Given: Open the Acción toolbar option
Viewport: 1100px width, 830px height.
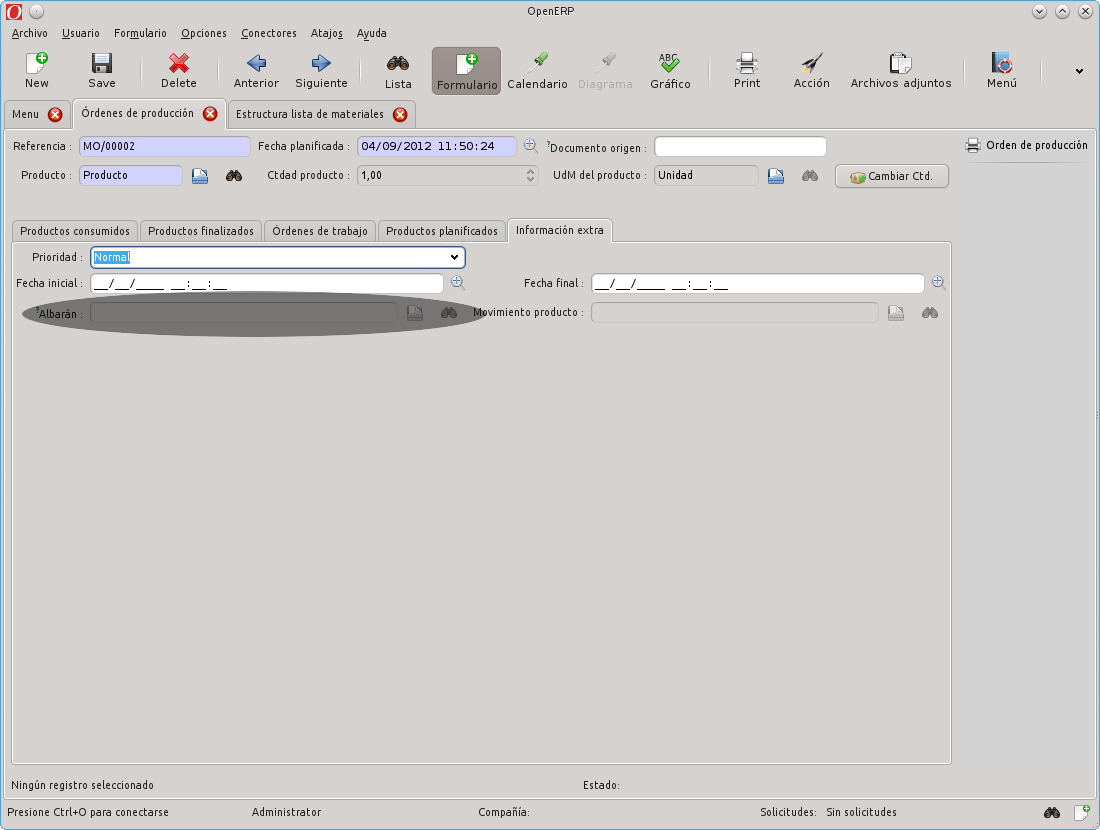Looking at the screenshot, I should 812,71.
